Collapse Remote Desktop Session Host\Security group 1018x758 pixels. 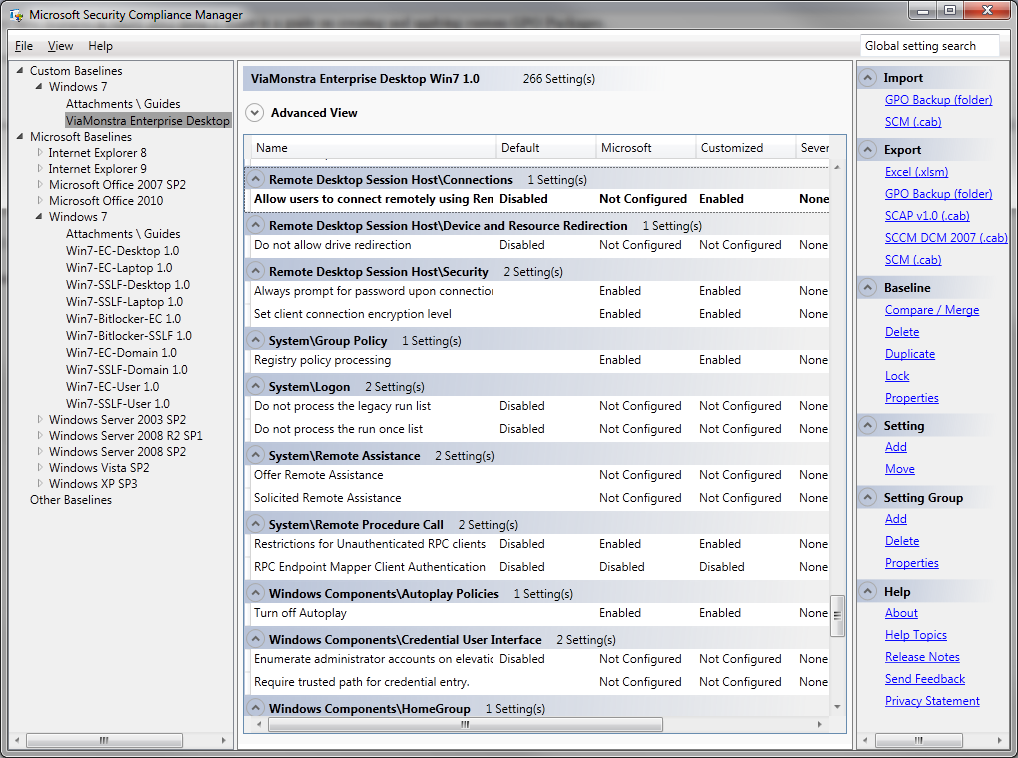click(x=256, y=271)
